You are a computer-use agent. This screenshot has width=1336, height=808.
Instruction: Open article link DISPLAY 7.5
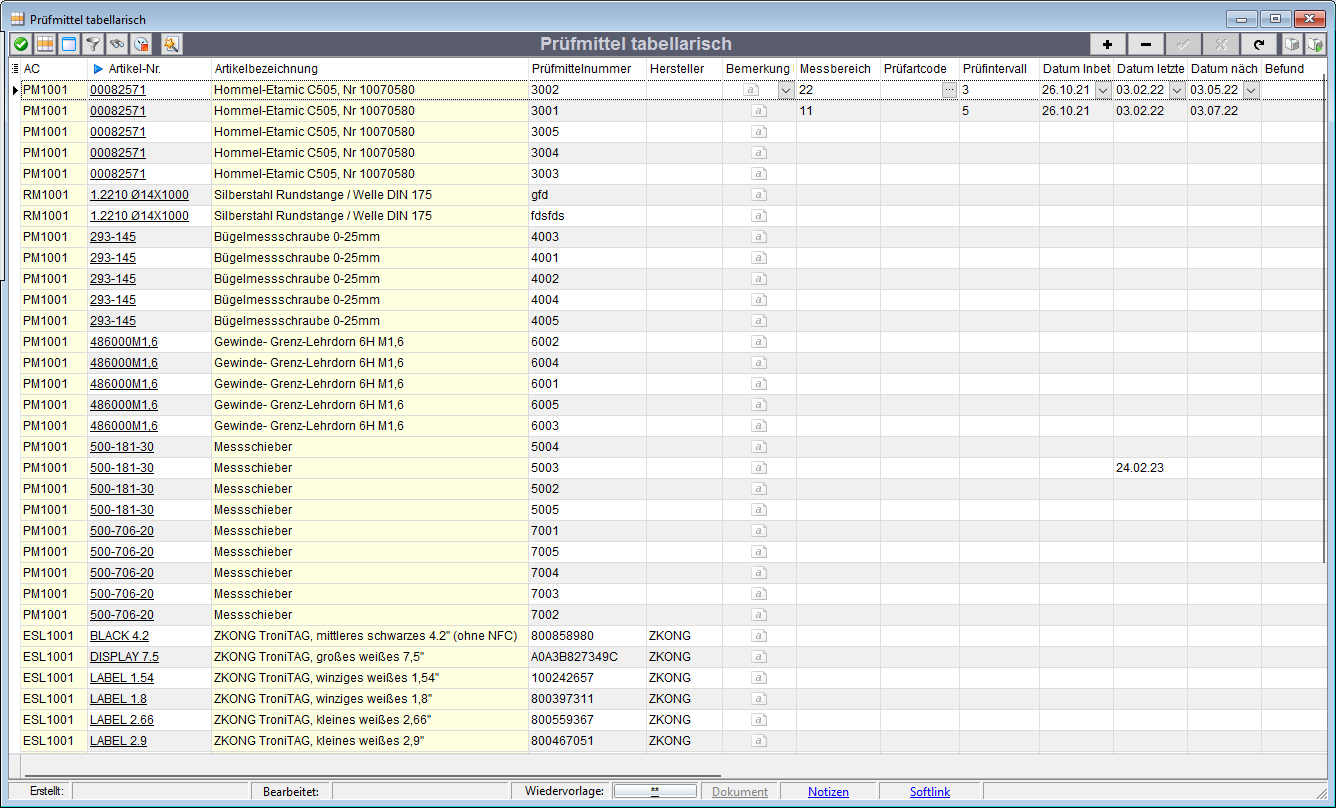pyautogui.click(x=124, y=657)
